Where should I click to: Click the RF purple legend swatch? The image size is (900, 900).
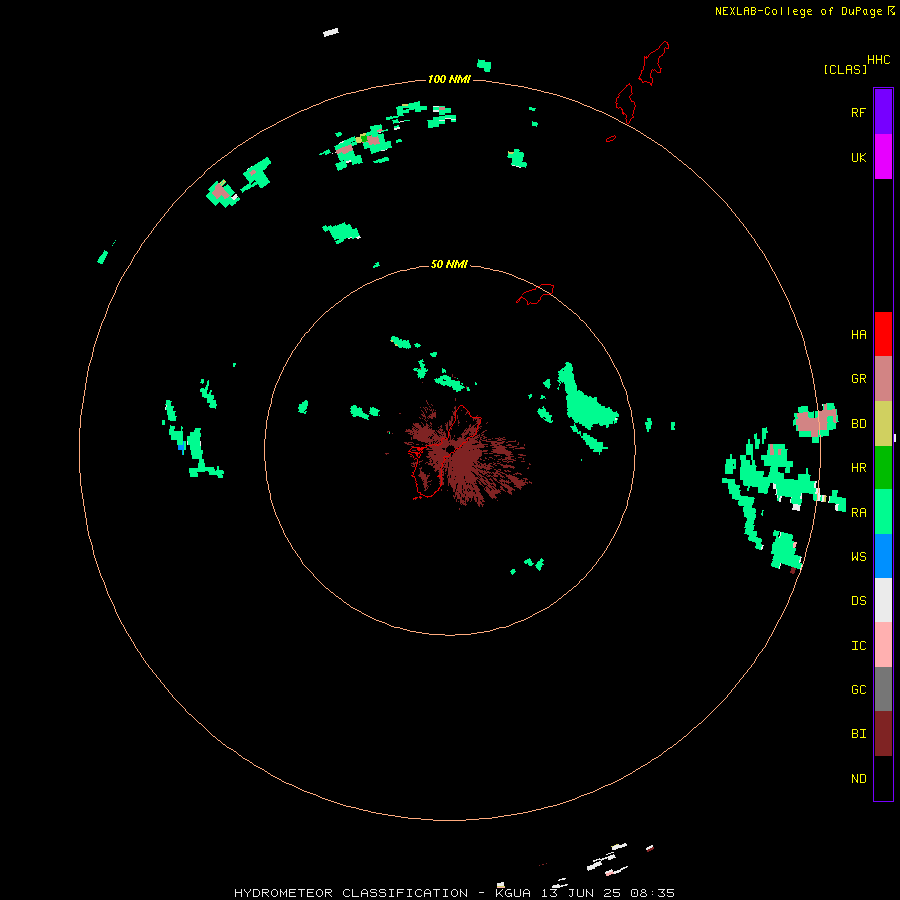883,112
